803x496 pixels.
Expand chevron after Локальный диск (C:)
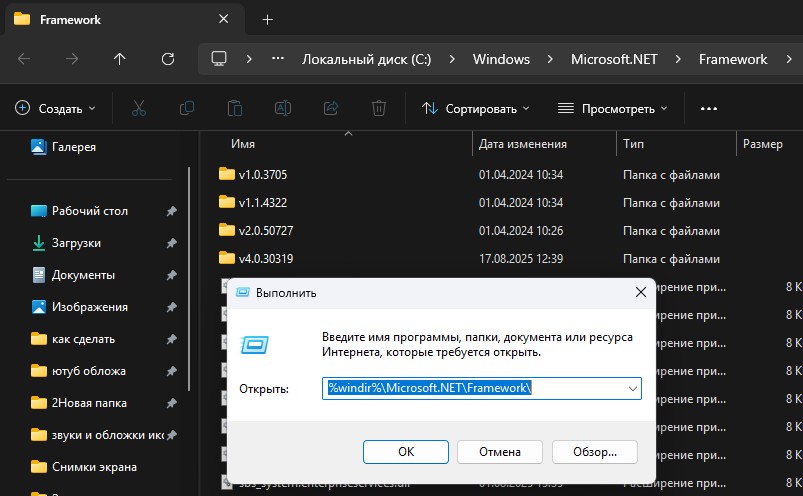pos(452,59)
